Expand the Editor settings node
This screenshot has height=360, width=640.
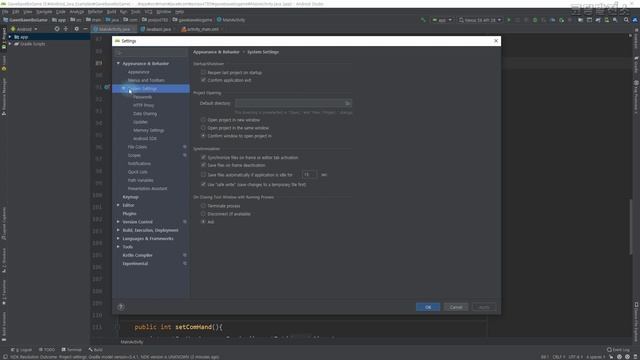tap(118, 205)
